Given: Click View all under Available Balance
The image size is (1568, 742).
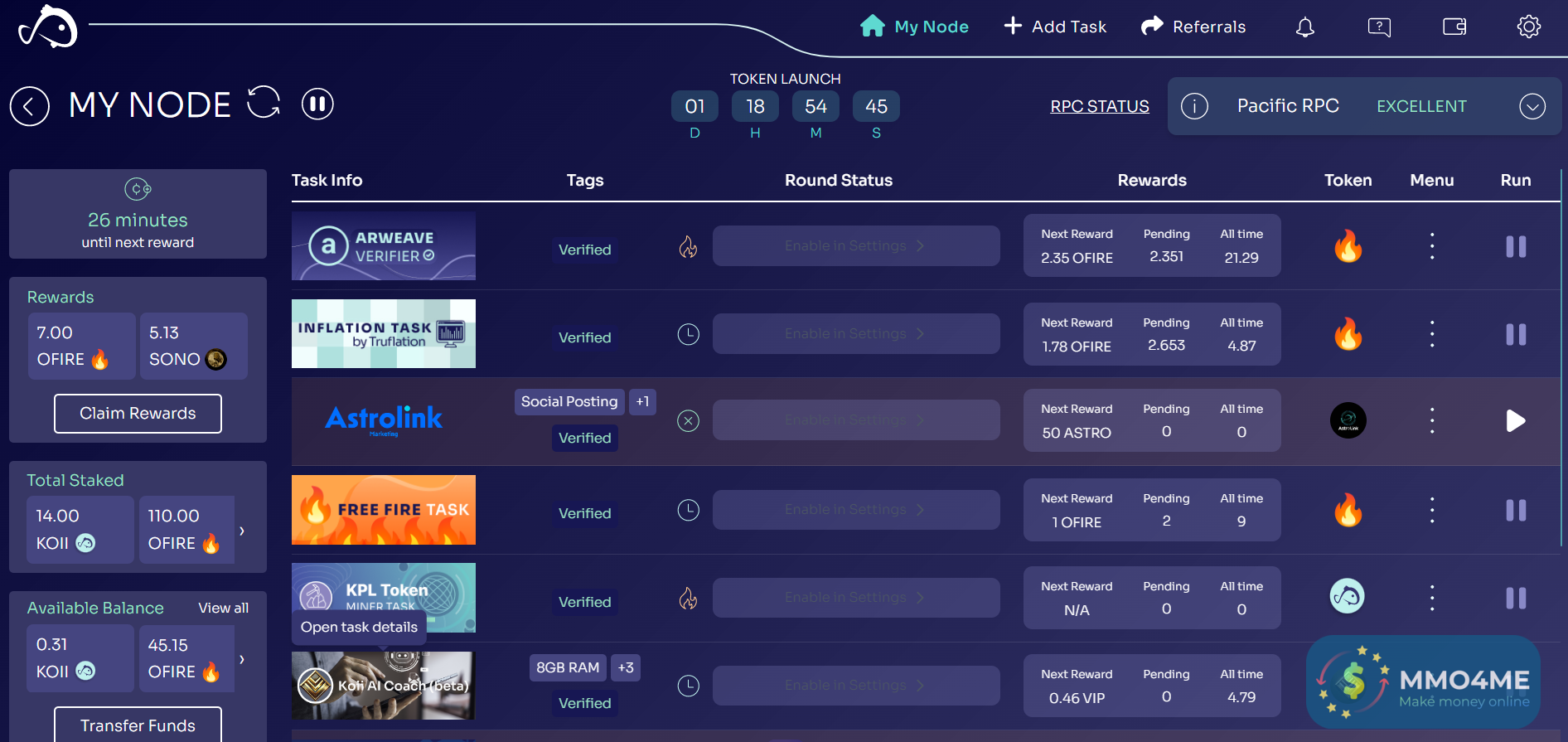Looking at the screenshot, I should pos(224,608).
